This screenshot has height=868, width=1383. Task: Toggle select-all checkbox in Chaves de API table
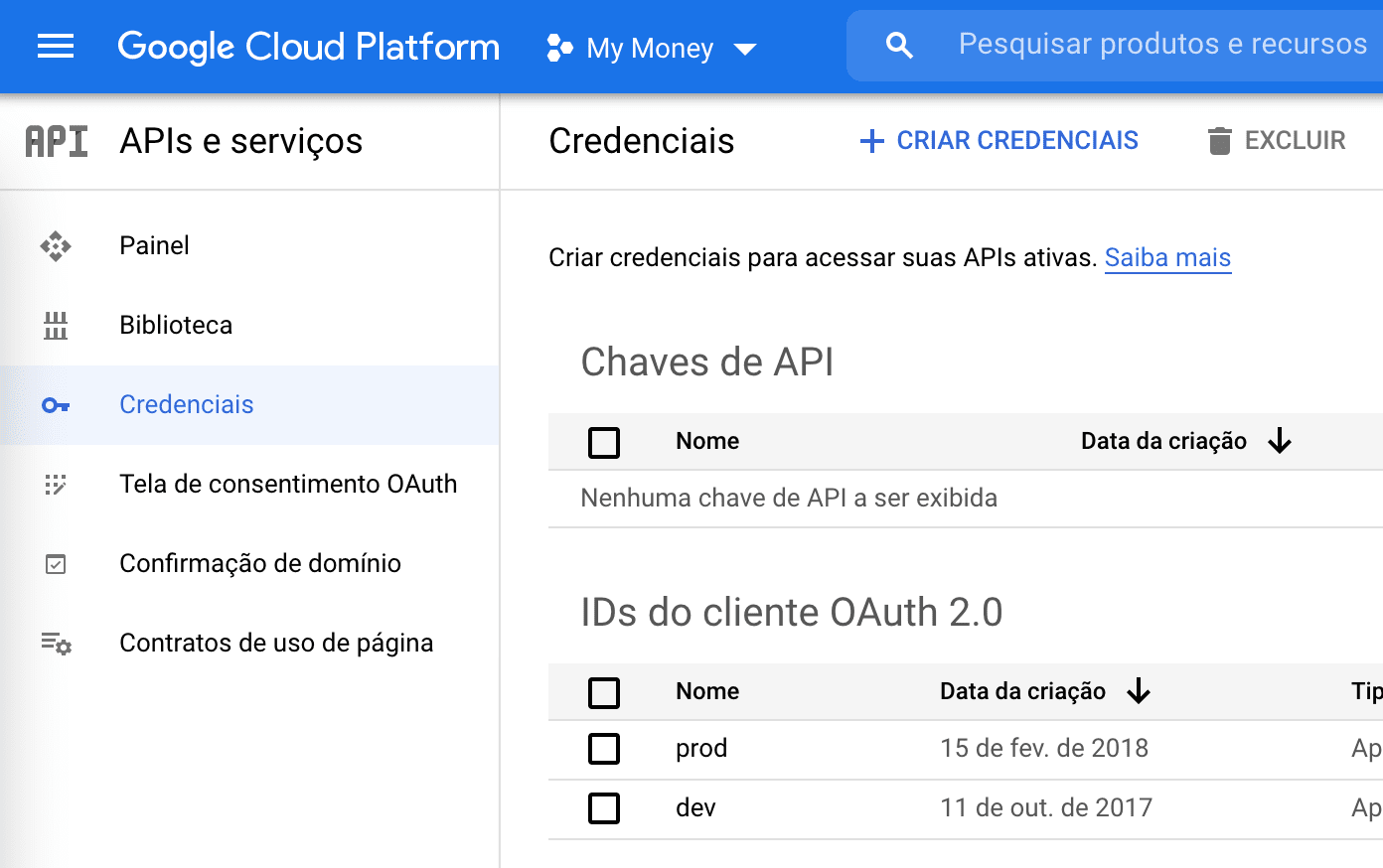tap(604, 442)
